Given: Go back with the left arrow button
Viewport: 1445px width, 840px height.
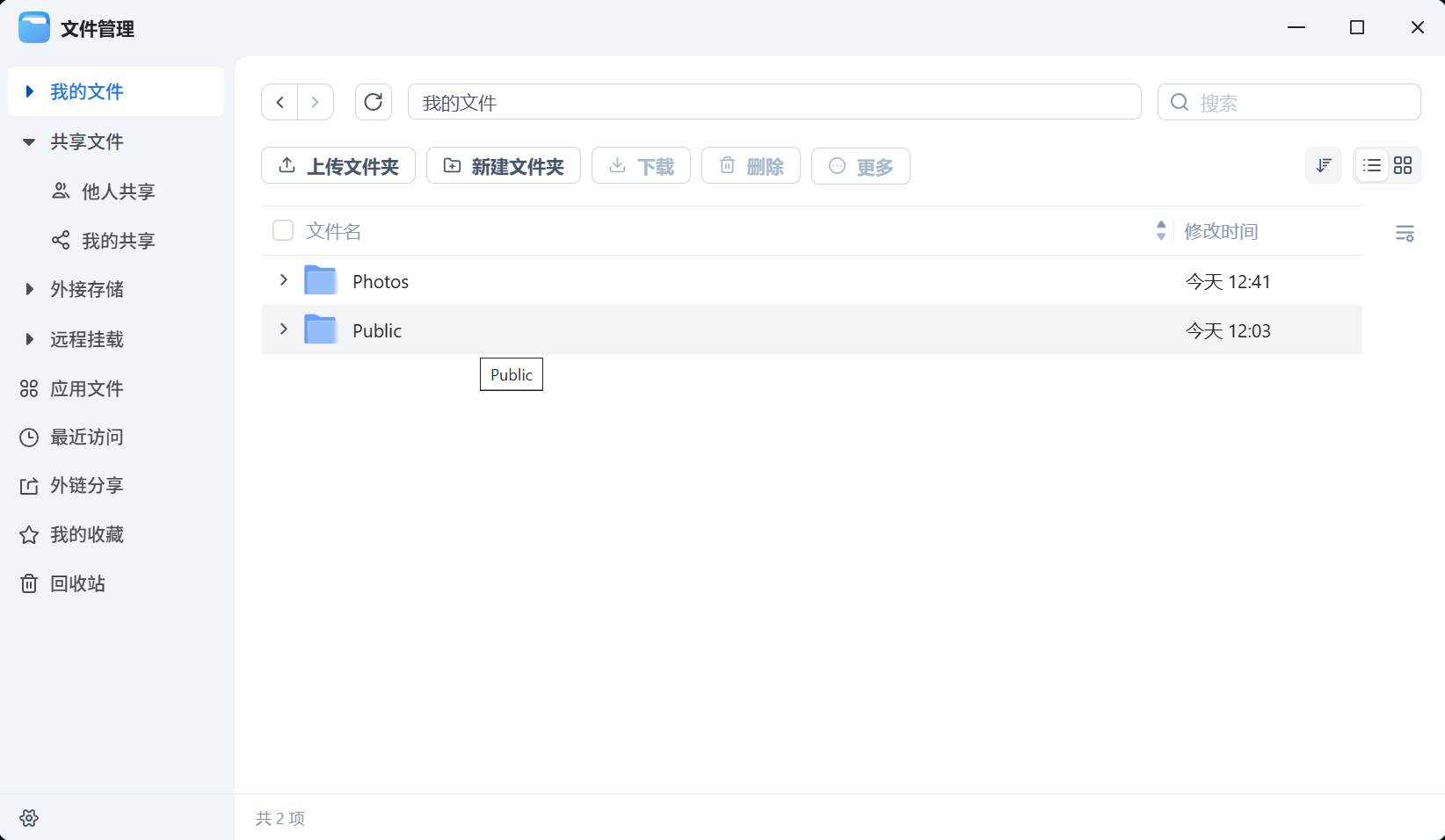Looking at the screenshot, I should [x=280, y=102].
